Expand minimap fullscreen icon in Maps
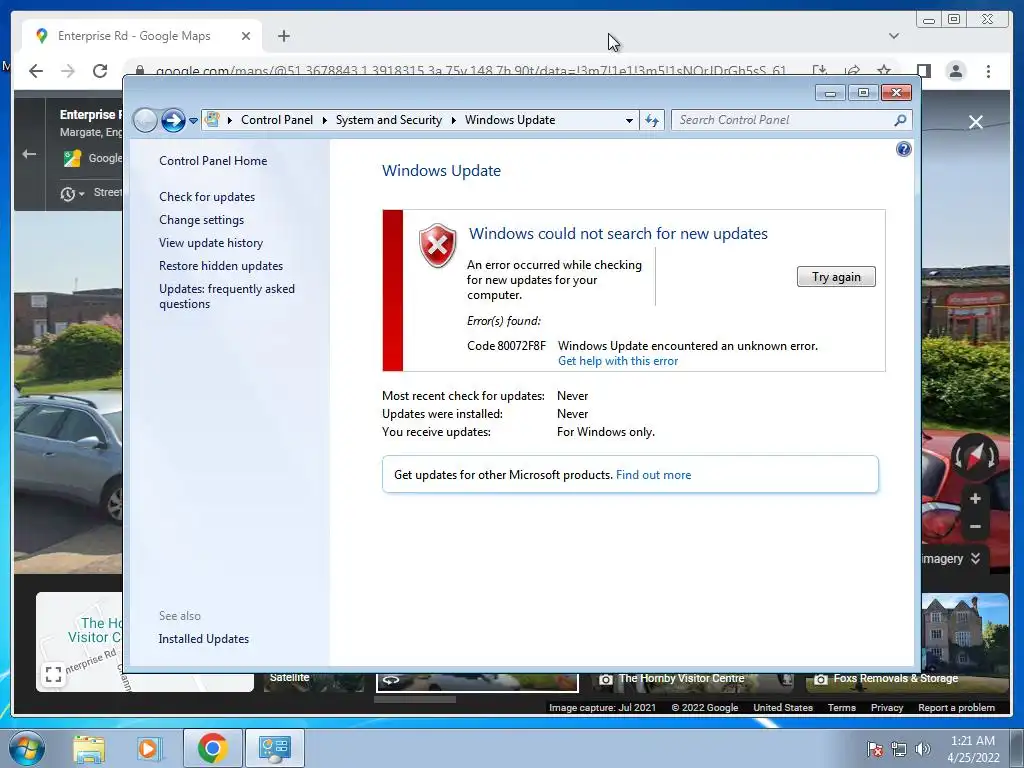 [x=53, y=674]
